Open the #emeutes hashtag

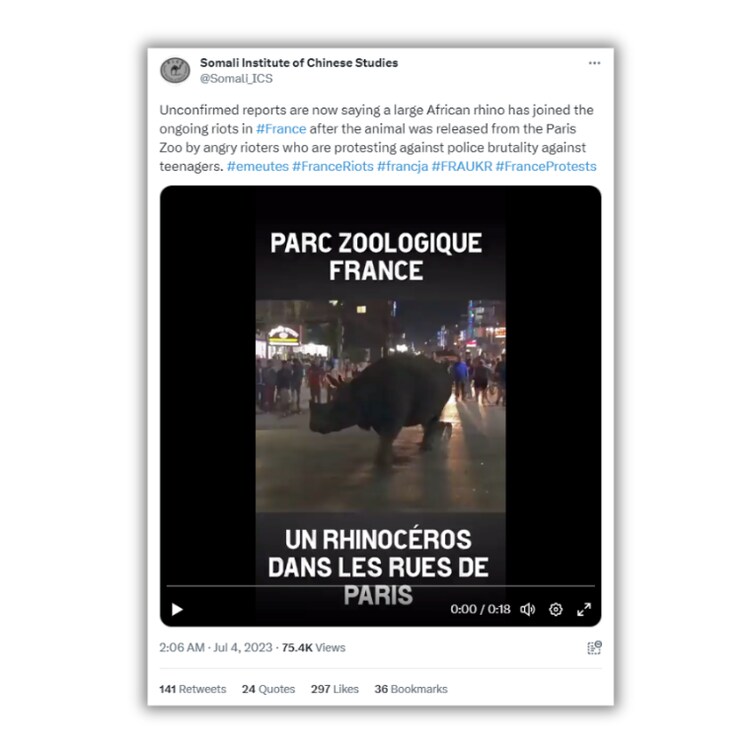click(258, 166)
